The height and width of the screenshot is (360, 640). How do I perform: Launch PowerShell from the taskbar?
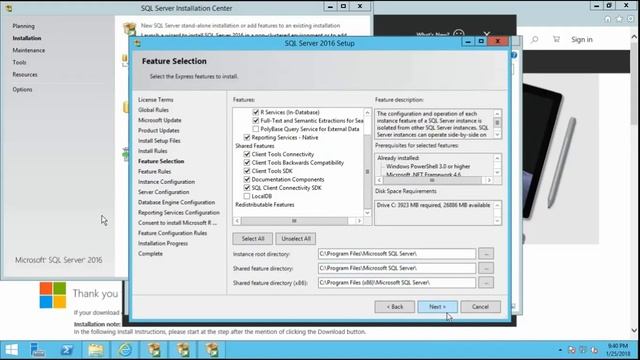pyautogui.click(x=67, y=350)
